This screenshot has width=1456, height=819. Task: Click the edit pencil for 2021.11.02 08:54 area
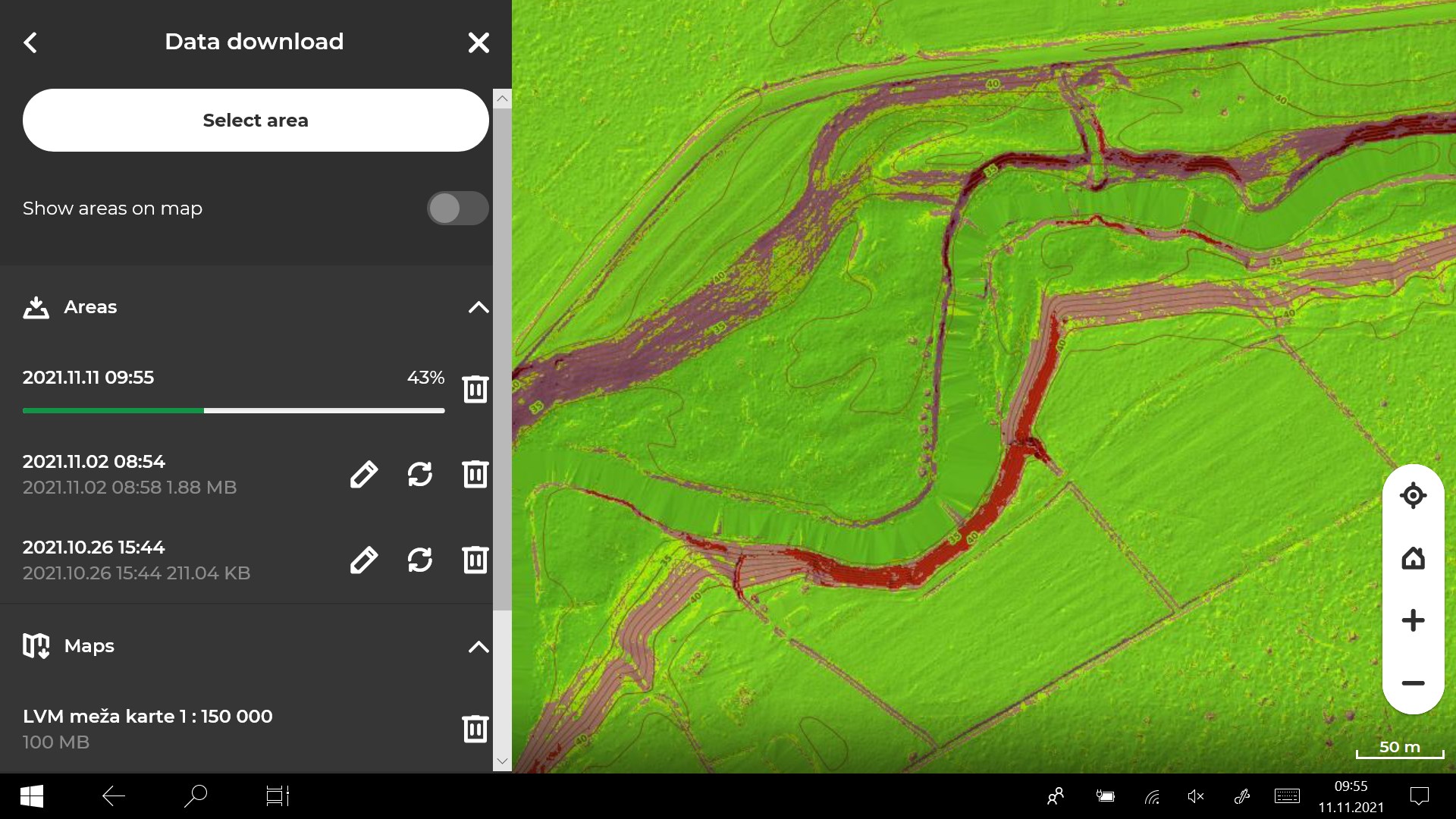[364, 474]
